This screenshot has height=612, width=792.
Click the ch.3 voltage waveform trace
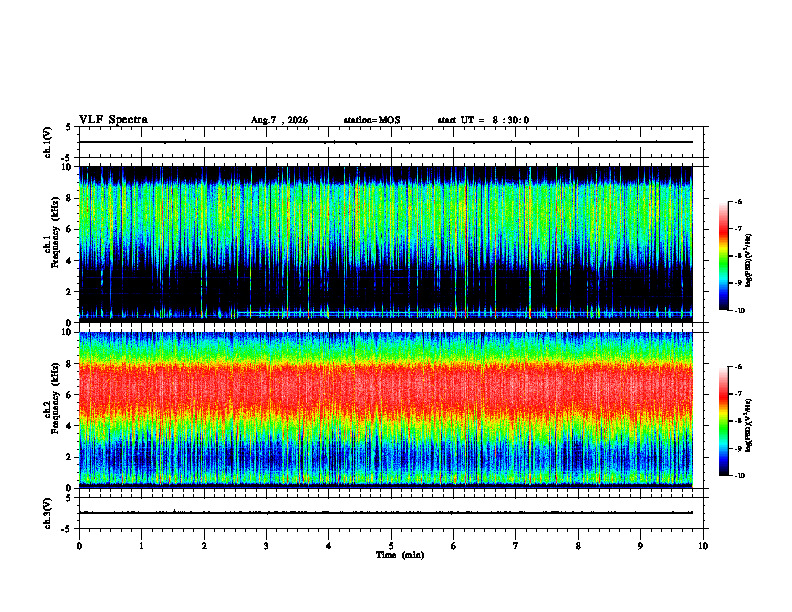click(x=386, y=513)
